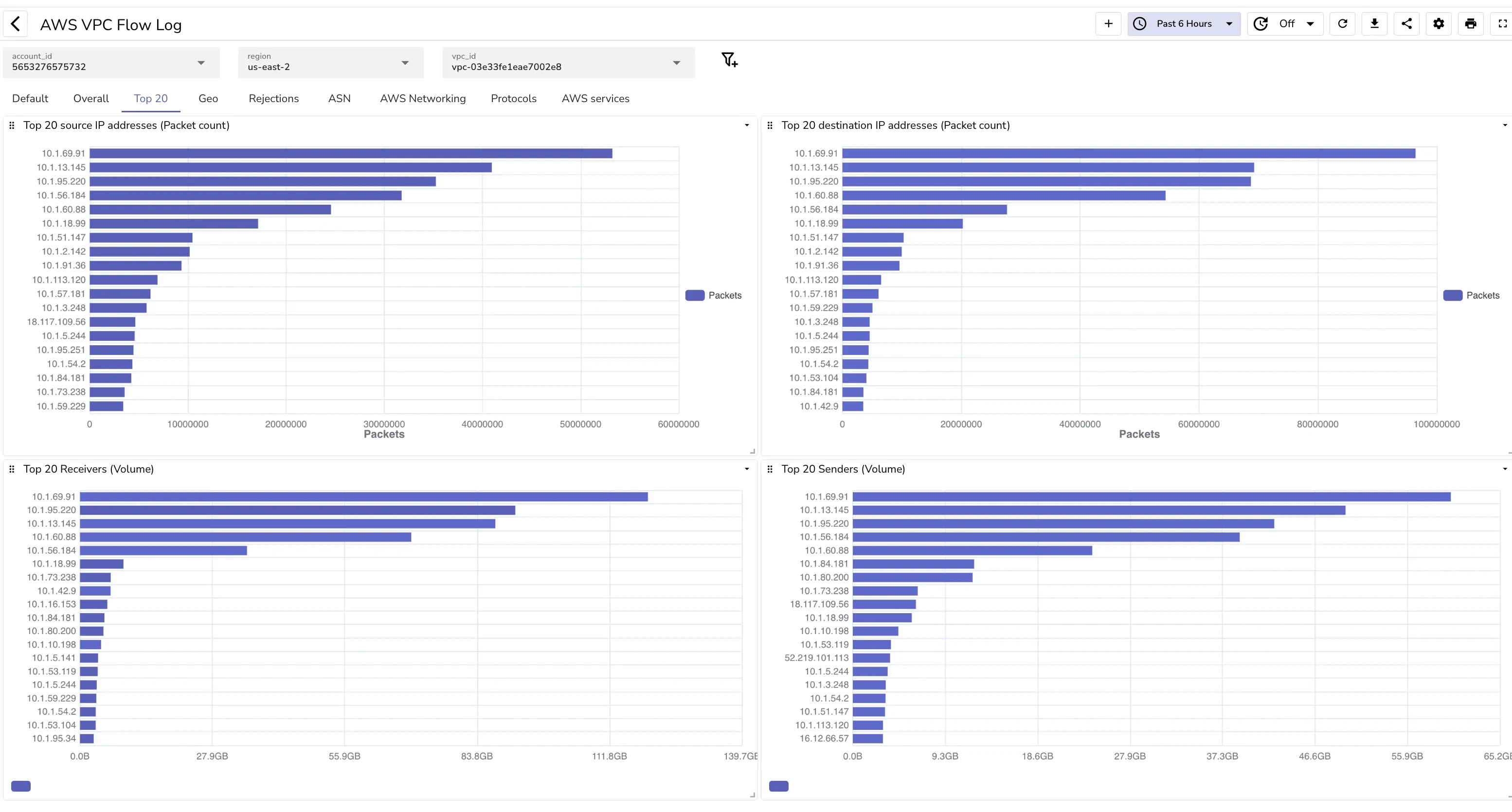Expand the Past 6 Hours time range

click(1183, 23)
